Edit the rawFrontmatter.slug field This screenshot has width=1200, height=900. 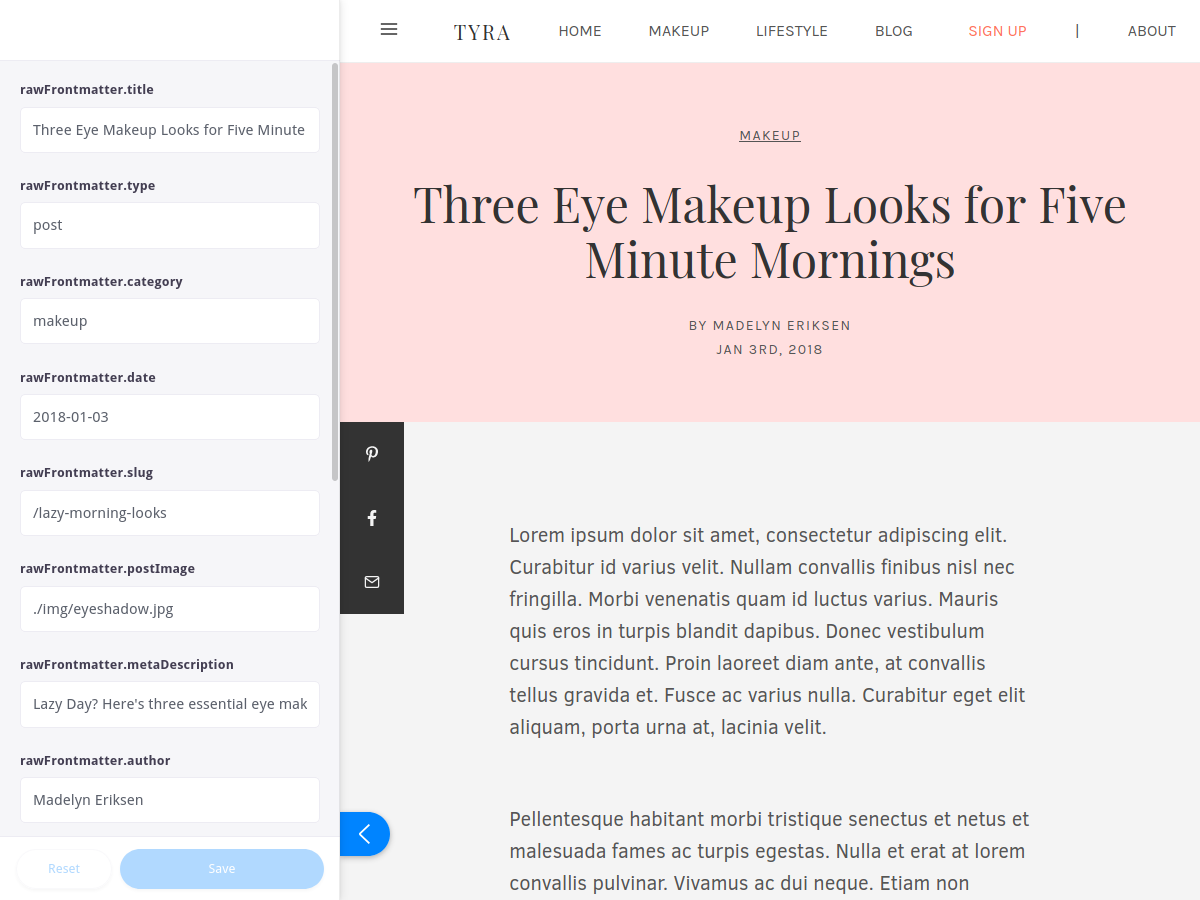point(170,513)
